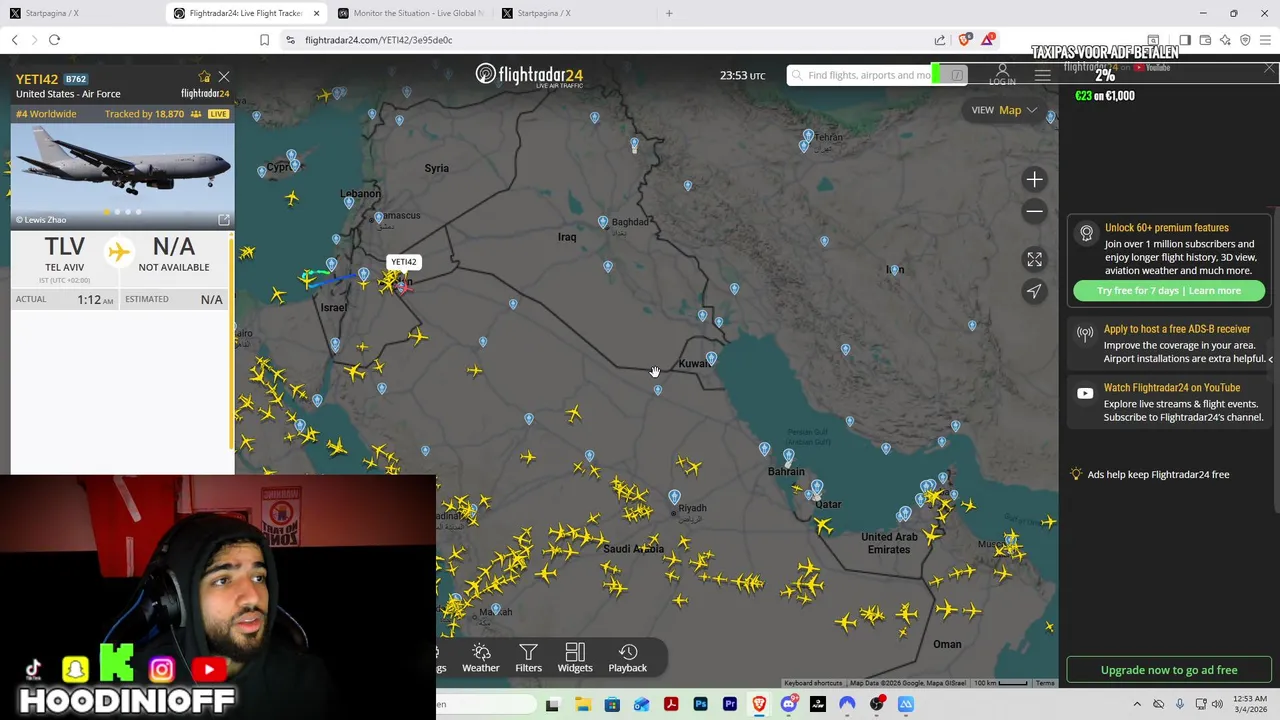Open a new browser tab

coord(669,13)
